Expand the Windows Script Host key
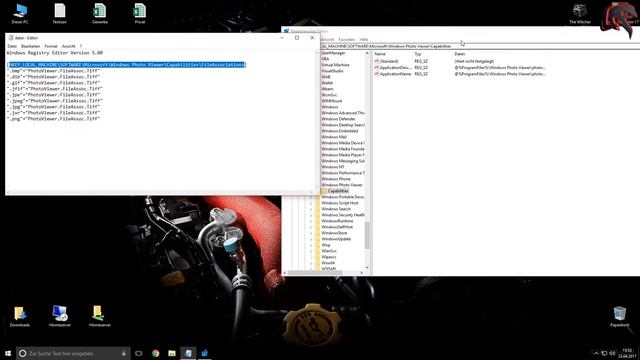 point(311,203)
